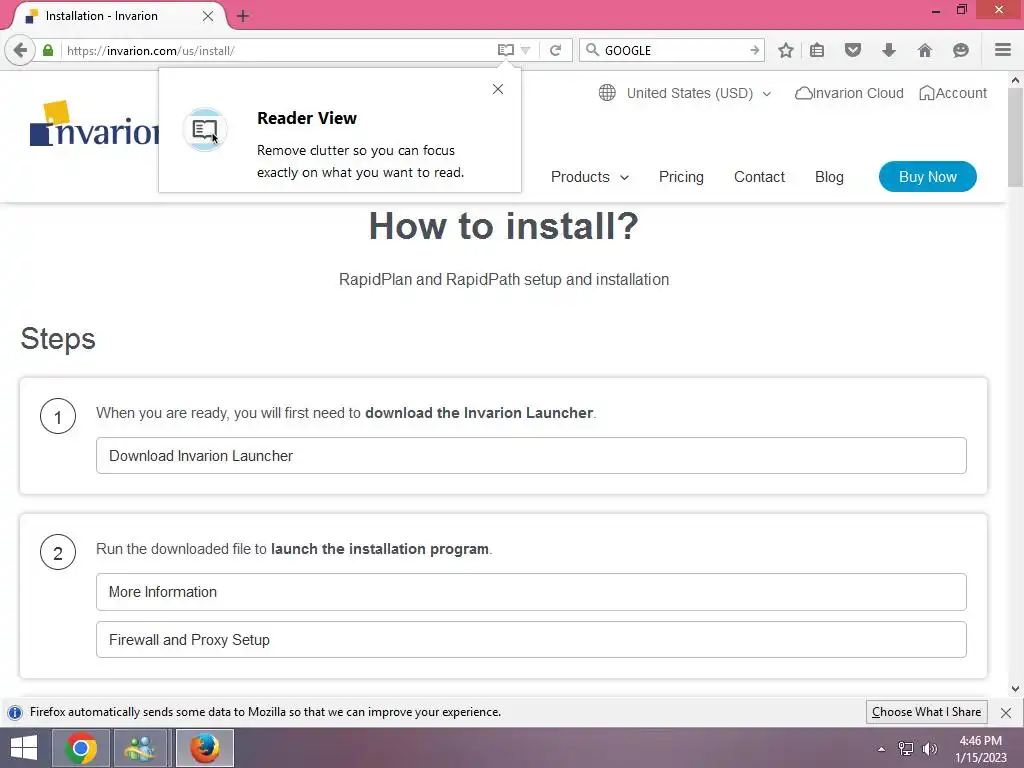This screenshot has width=1024, height=768.
Task: Open Chrome from the taskbar
Action: [x=81, y=748]
